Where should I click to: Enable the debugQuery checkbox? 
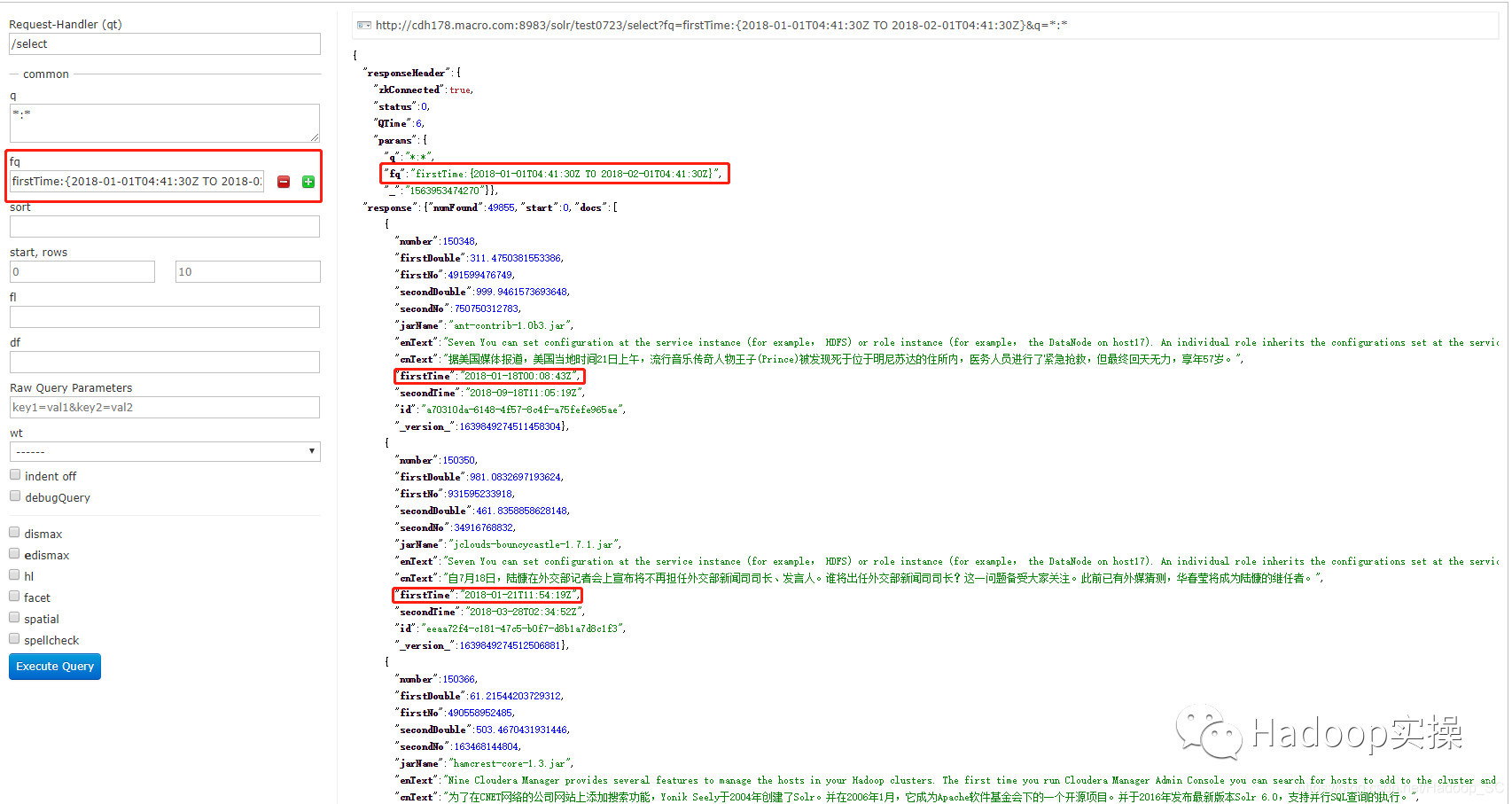[15, 496]
